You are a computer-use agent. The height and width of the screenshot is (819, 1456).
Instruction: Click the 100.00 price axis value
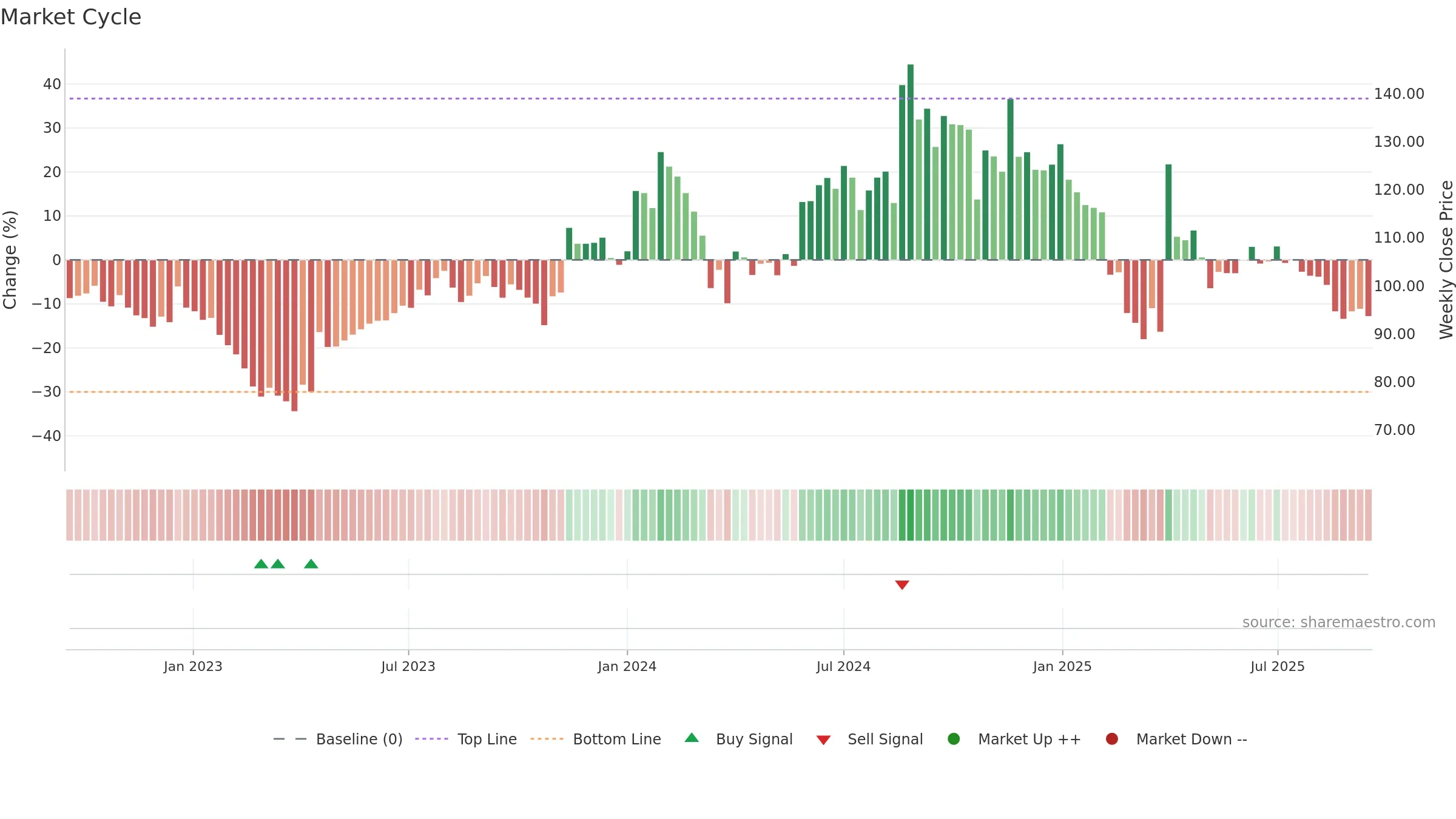(x=1399, y=286)
